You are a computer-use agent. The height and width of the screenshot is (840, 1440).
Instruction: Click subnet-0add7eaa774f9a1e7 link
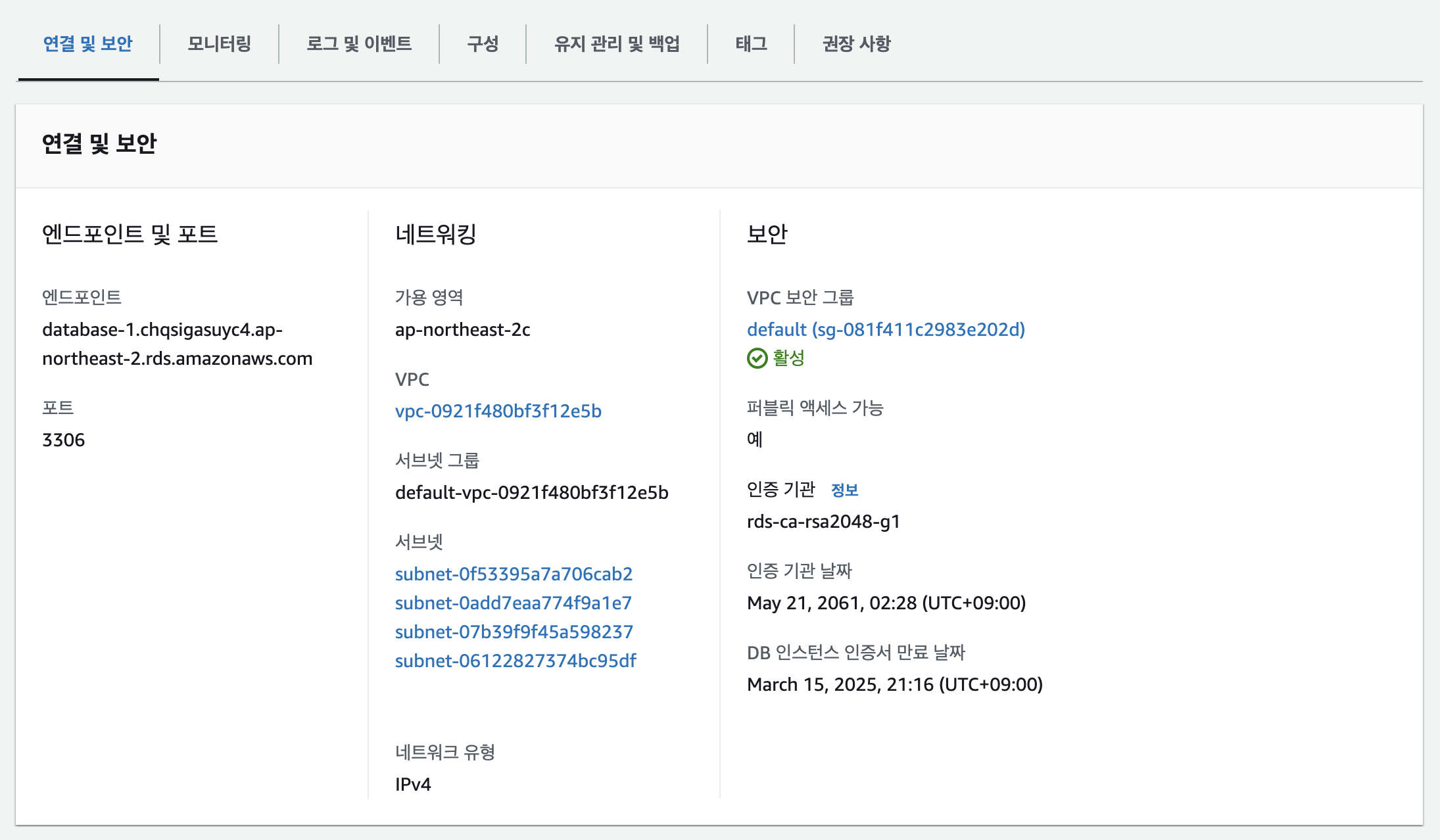513,603
